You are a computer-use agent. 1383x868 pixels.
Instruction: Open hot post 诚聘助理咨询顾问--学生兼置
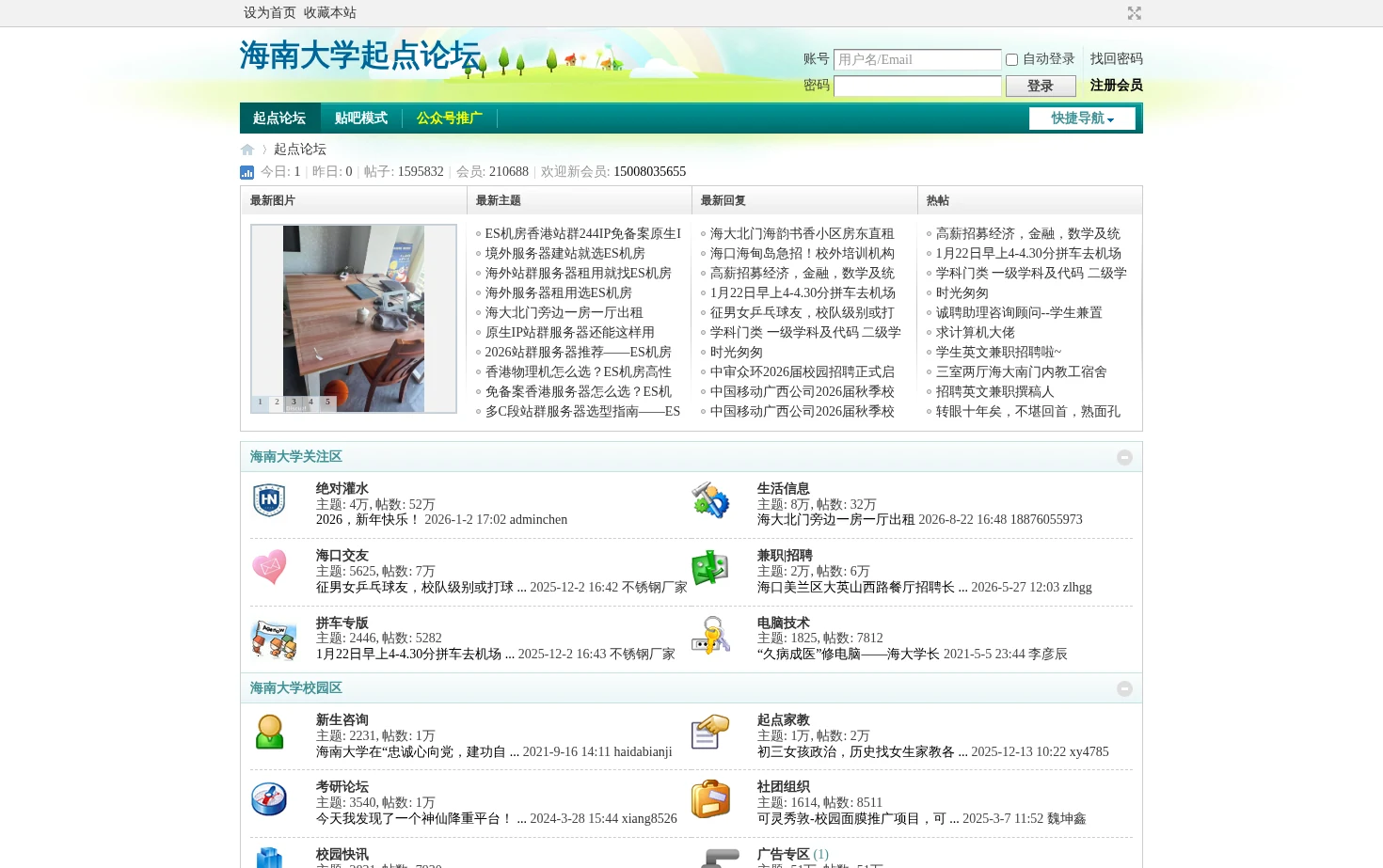[x=1019, y=312]
